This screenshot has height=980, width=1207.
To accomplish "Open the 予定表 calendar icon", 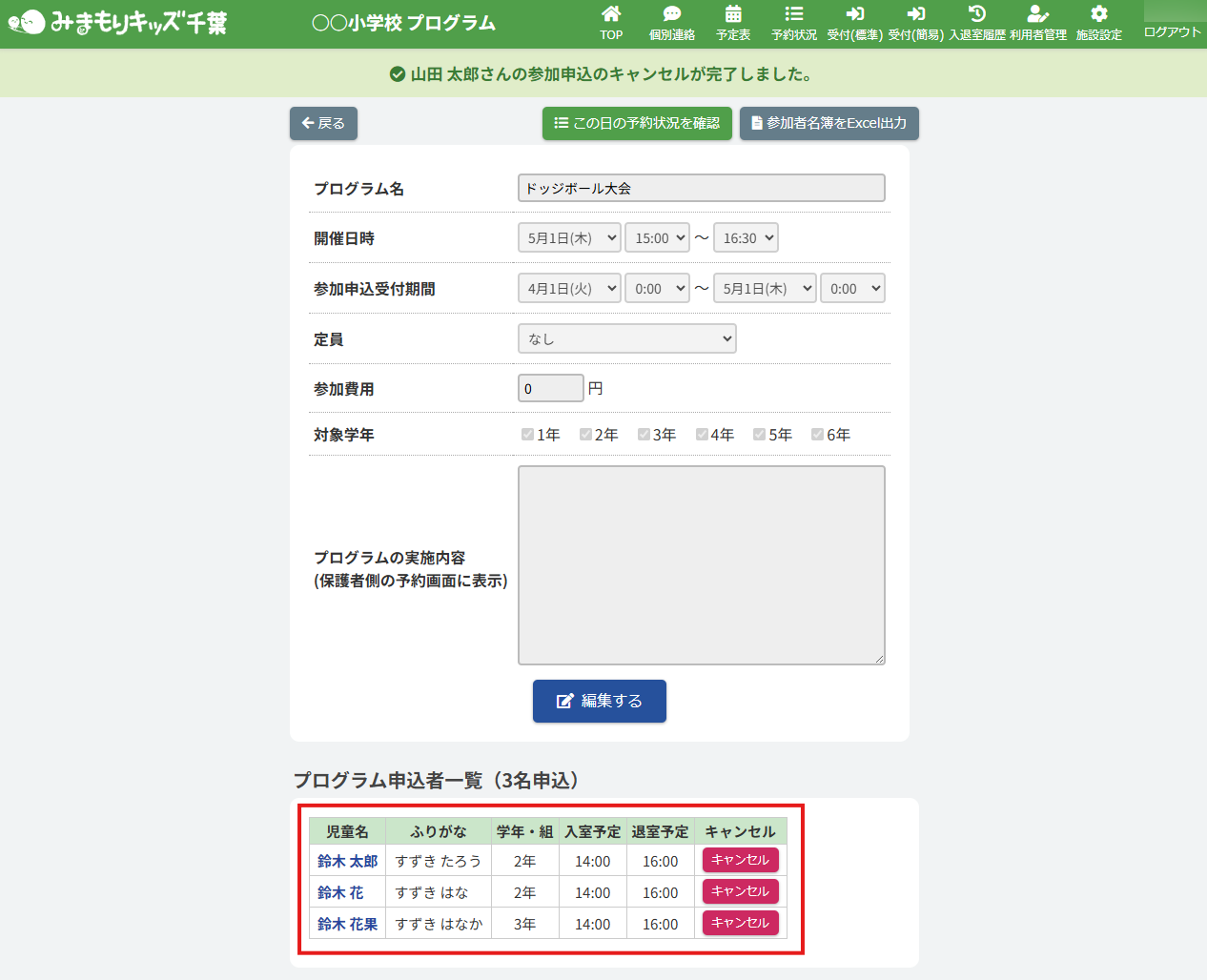I will point(733,15).
